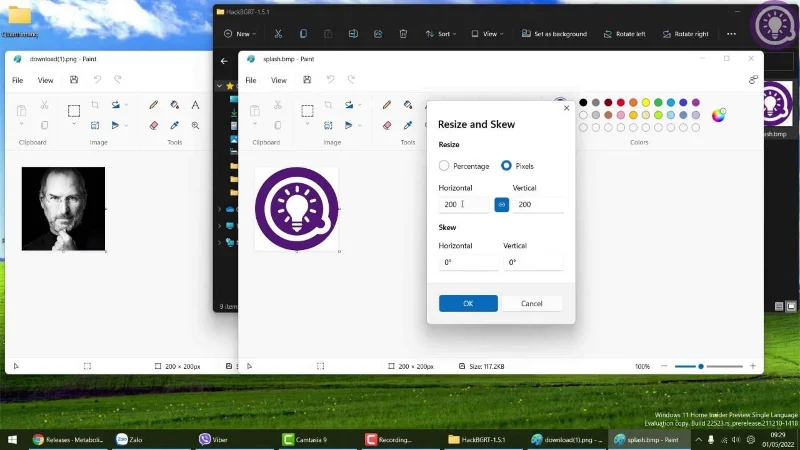Click Set as background in File Explorer
800x450 pixels.
554,34
